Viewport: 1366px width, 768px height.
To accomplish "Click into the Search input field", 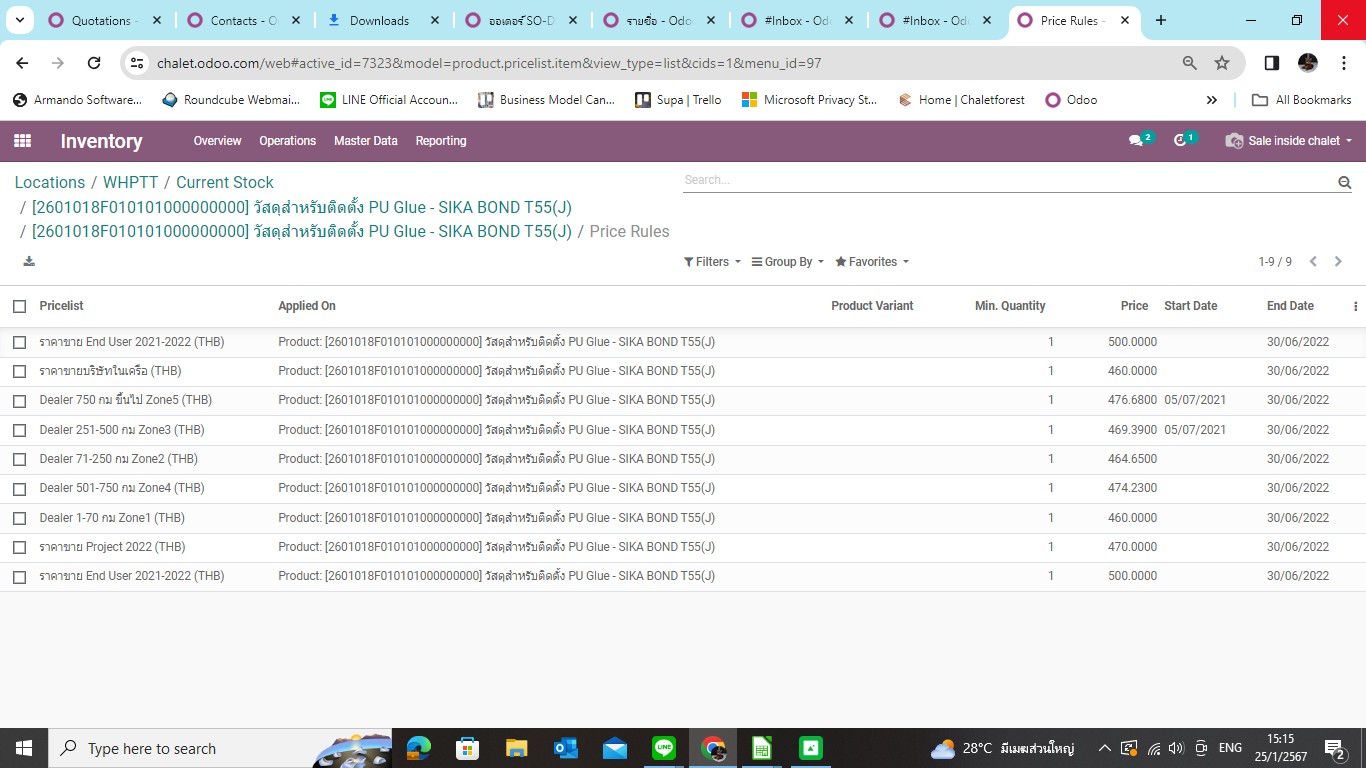I will 1005,180.
